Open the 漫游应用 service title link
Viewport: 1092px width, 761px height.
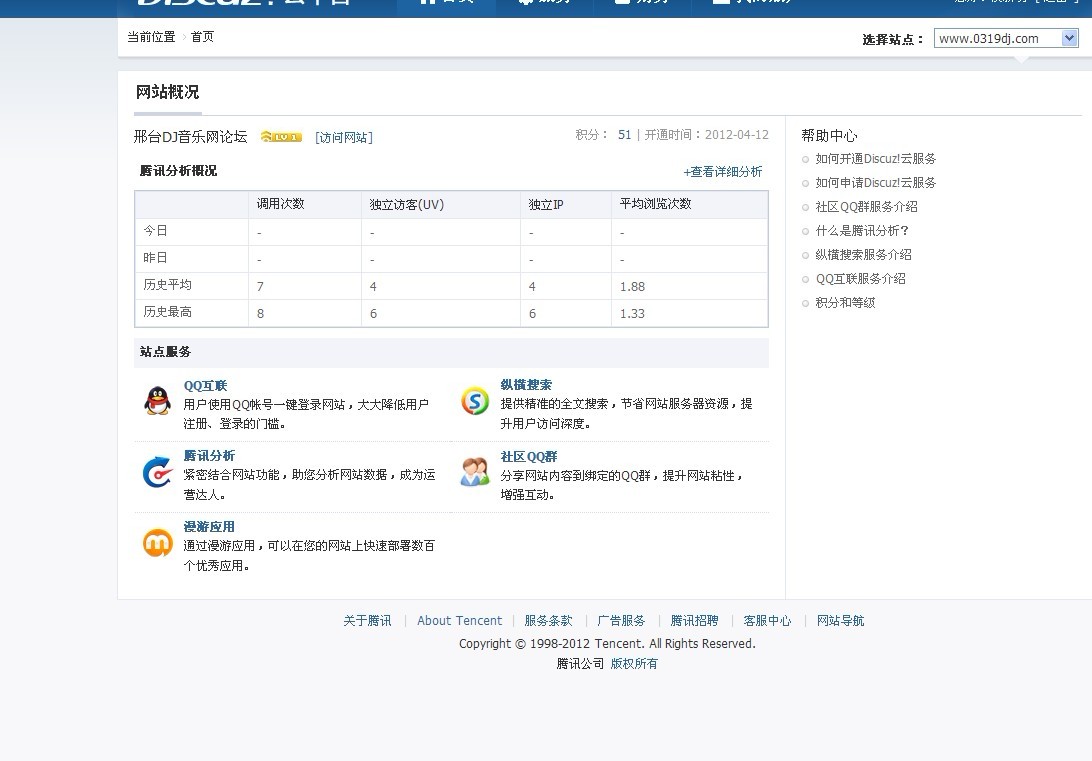click(x=209, y=527)
